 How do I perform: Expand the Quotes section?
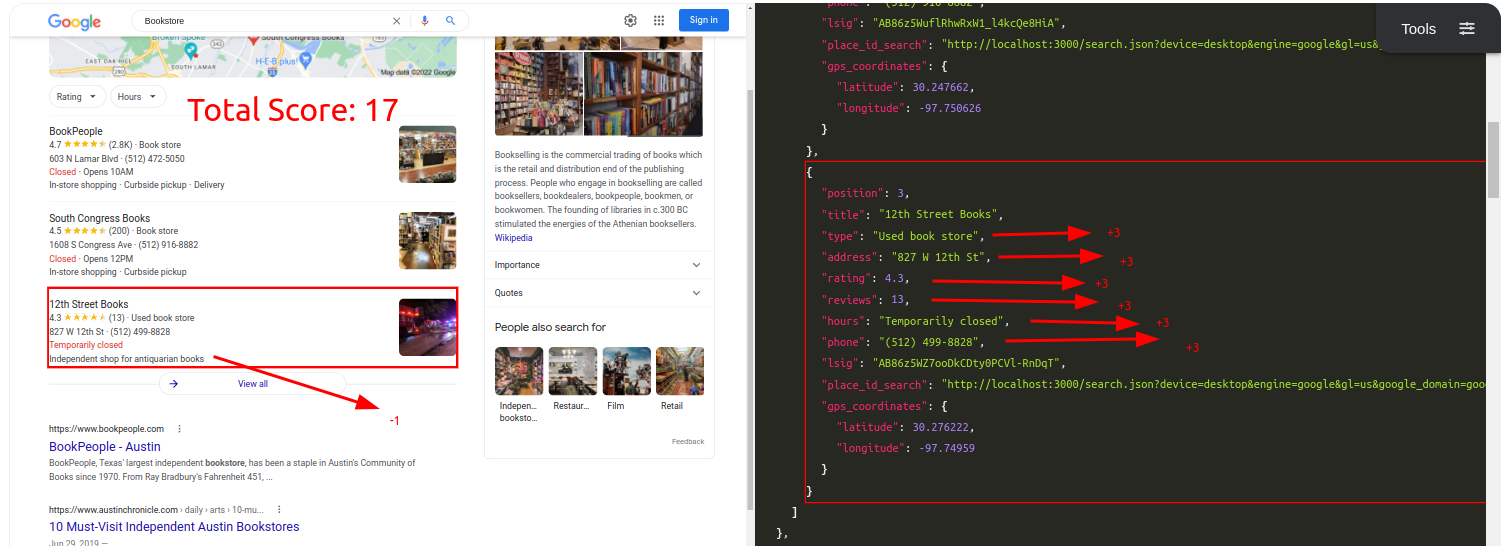tap(598, 293)
